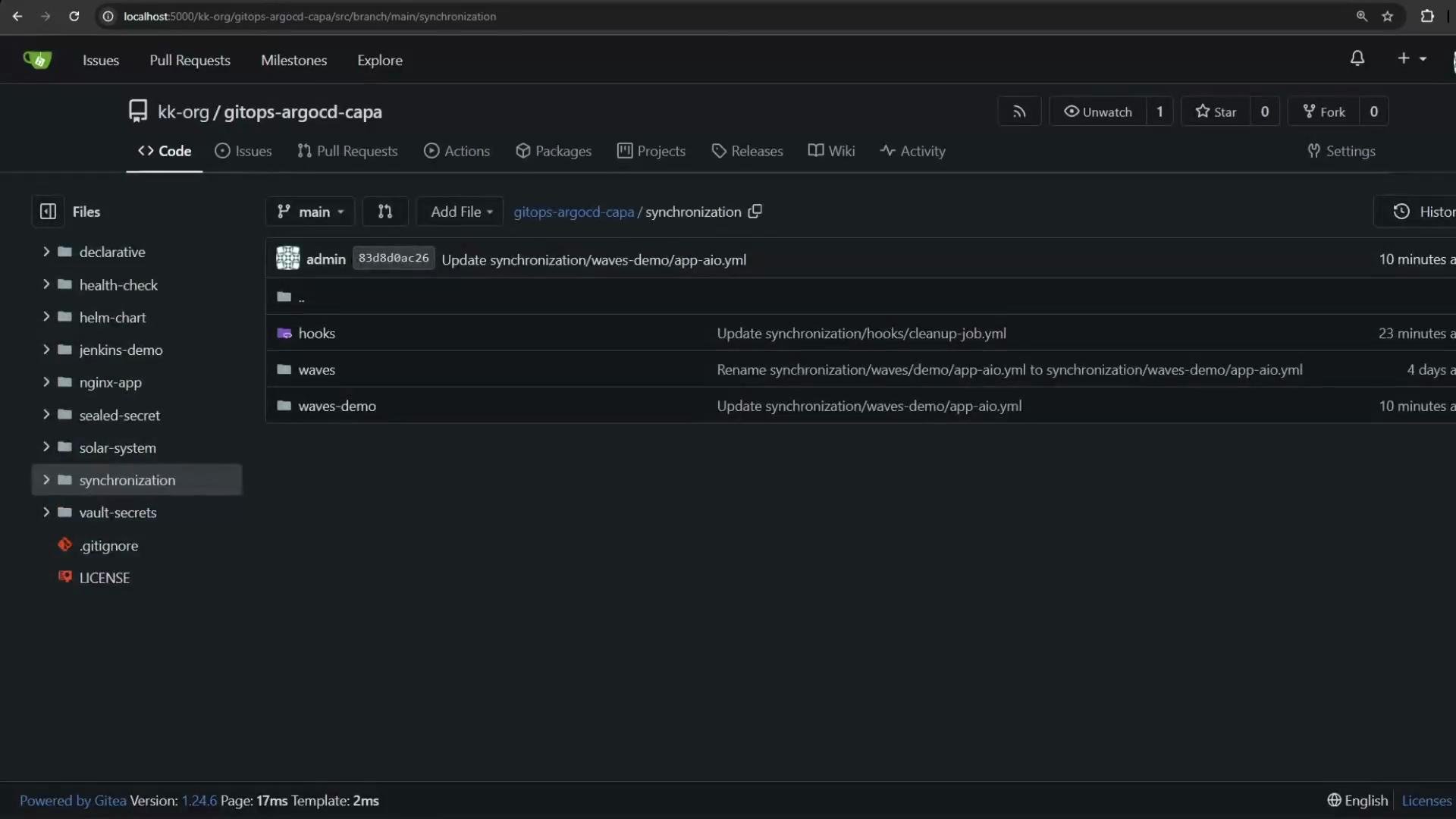Expand the helm-chart folder chevron
Image resolution: width=1456 pixels, height=819 pixels.
pyautogui.click(x=46, y=317)
